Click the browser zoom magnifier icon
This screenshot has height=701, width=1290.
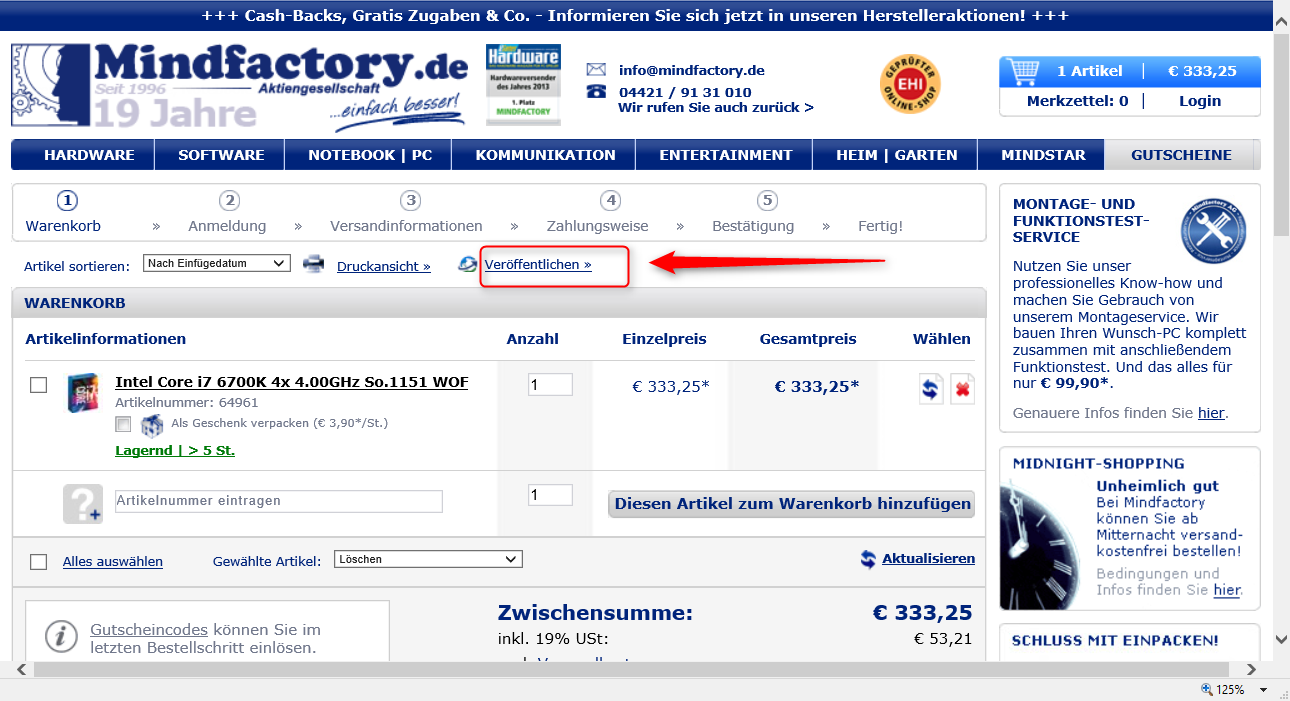click(x=1207, y=689)
